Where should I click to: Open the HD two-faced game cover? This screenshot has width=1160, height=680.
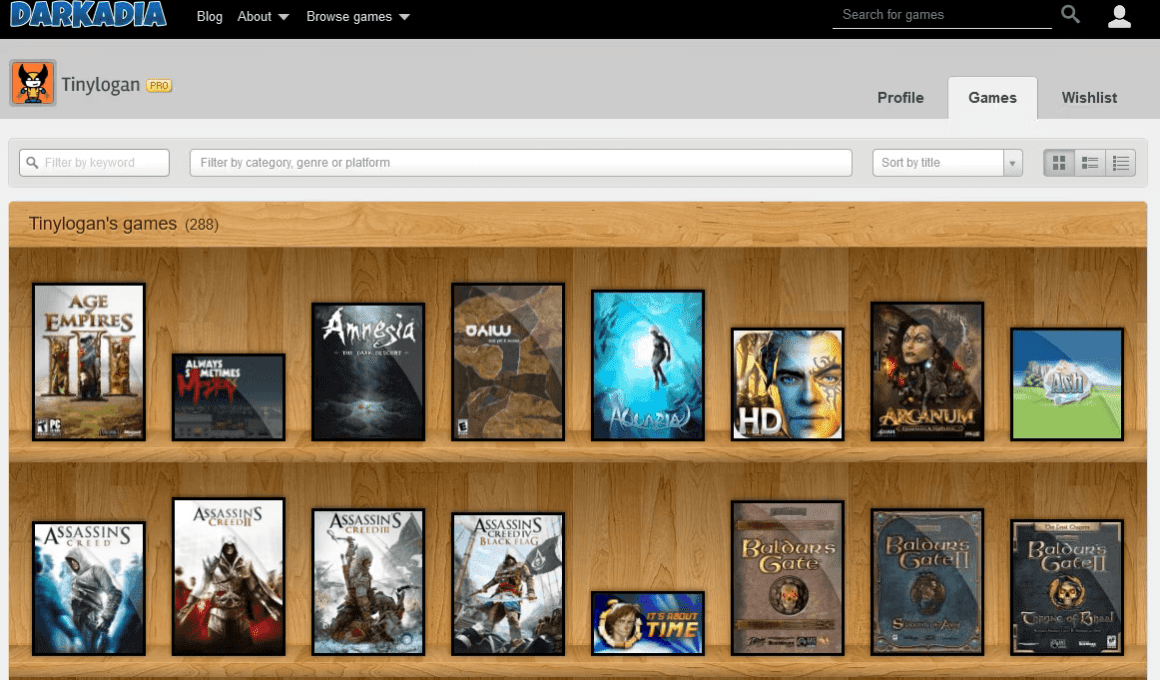(787, 385)
